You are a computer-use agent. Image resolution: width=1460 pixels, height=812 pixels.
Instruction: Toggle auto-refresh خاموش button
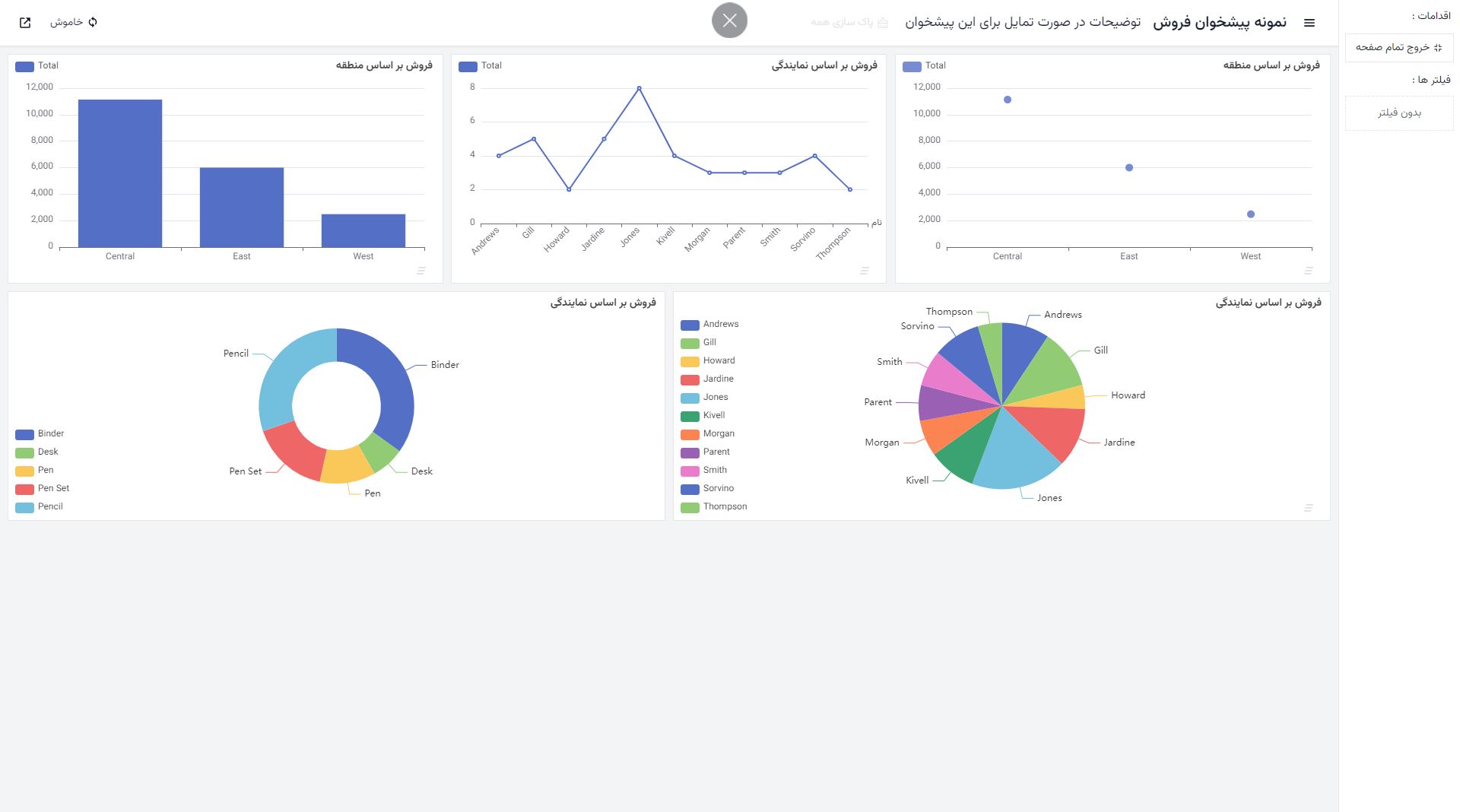coord(74,22)
